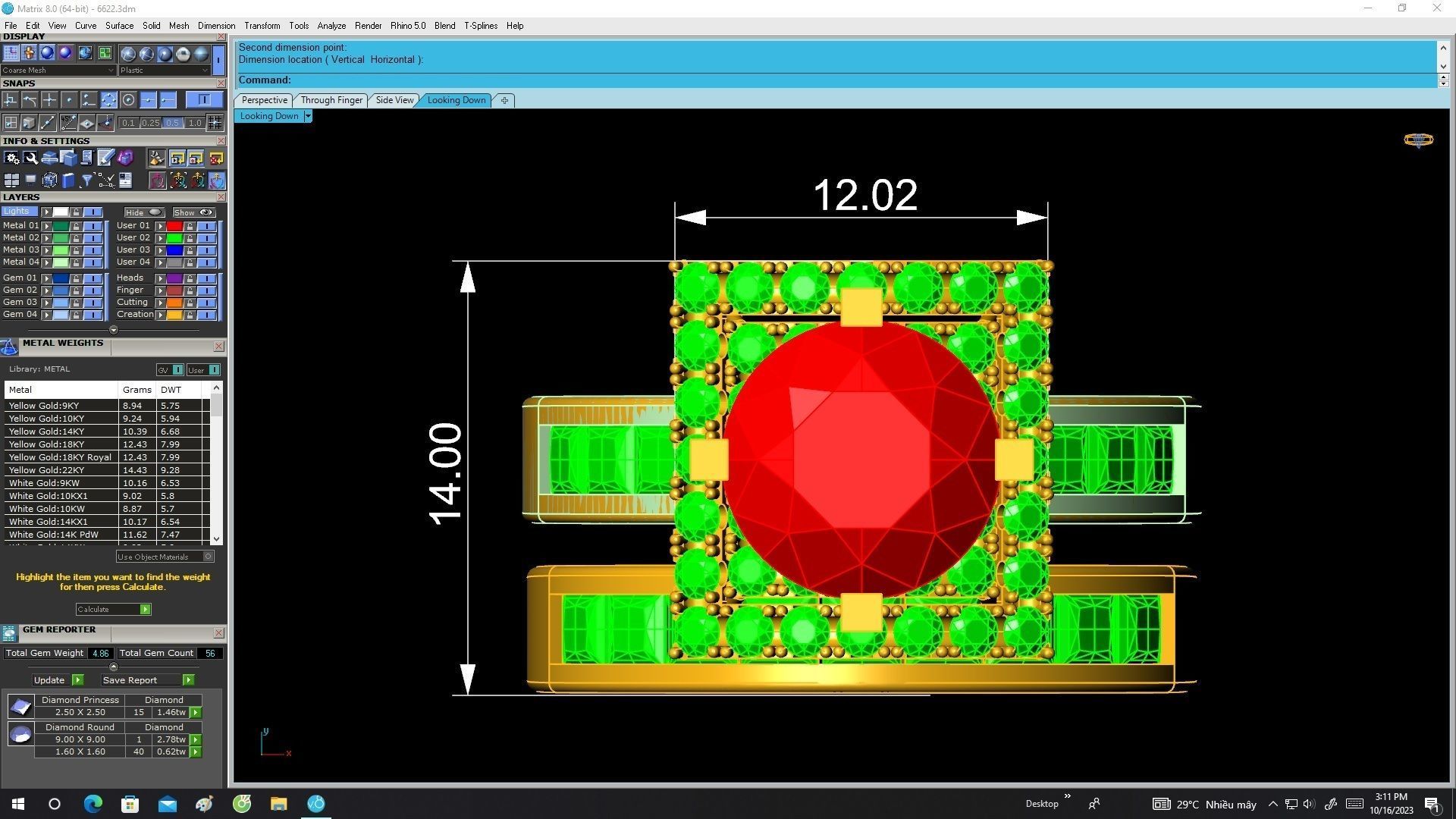This screenshot has width=1456, height=819.
Task: Click the center snap circle icon
Action: click(x=128, y=100)
